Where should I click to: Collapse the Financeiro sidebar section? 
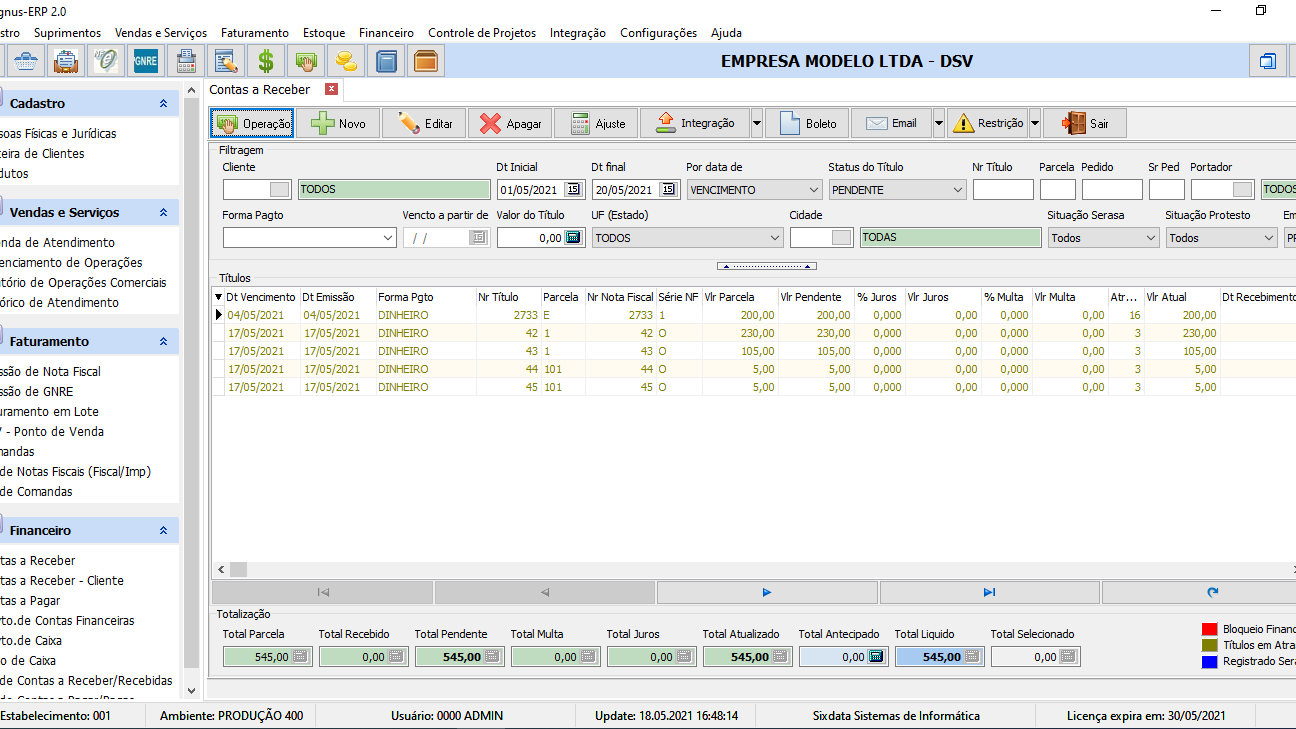163,530
